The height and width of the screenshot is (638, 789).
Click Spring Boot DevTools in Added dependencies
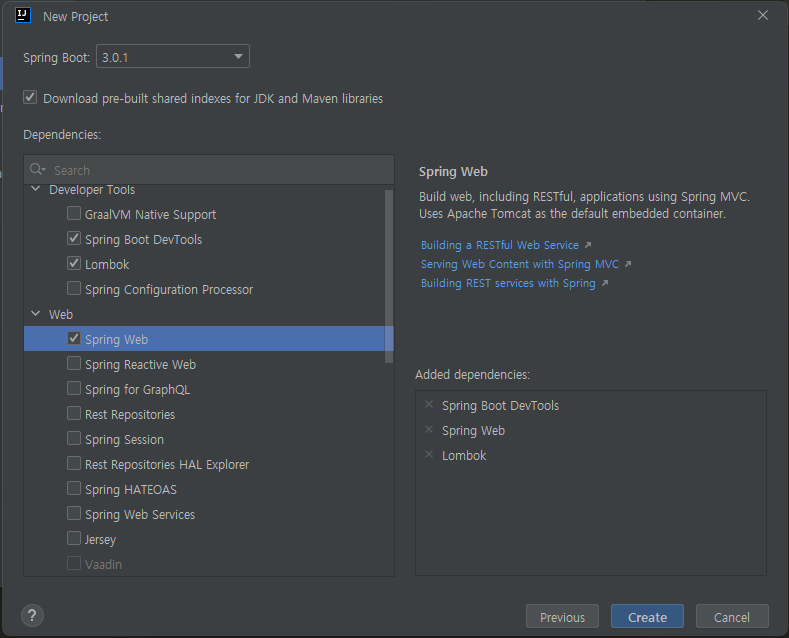[x=500, y=406]
